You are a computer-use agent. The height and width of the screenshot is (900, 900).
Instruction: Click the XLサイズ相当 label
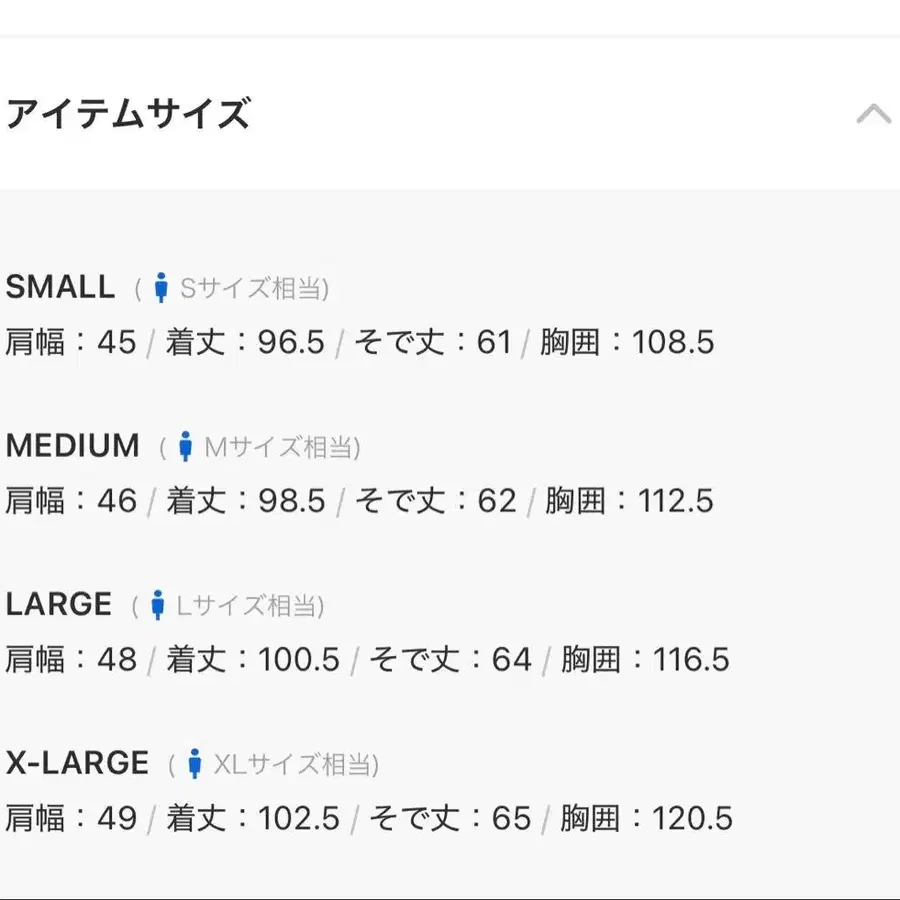click(296, 765)
